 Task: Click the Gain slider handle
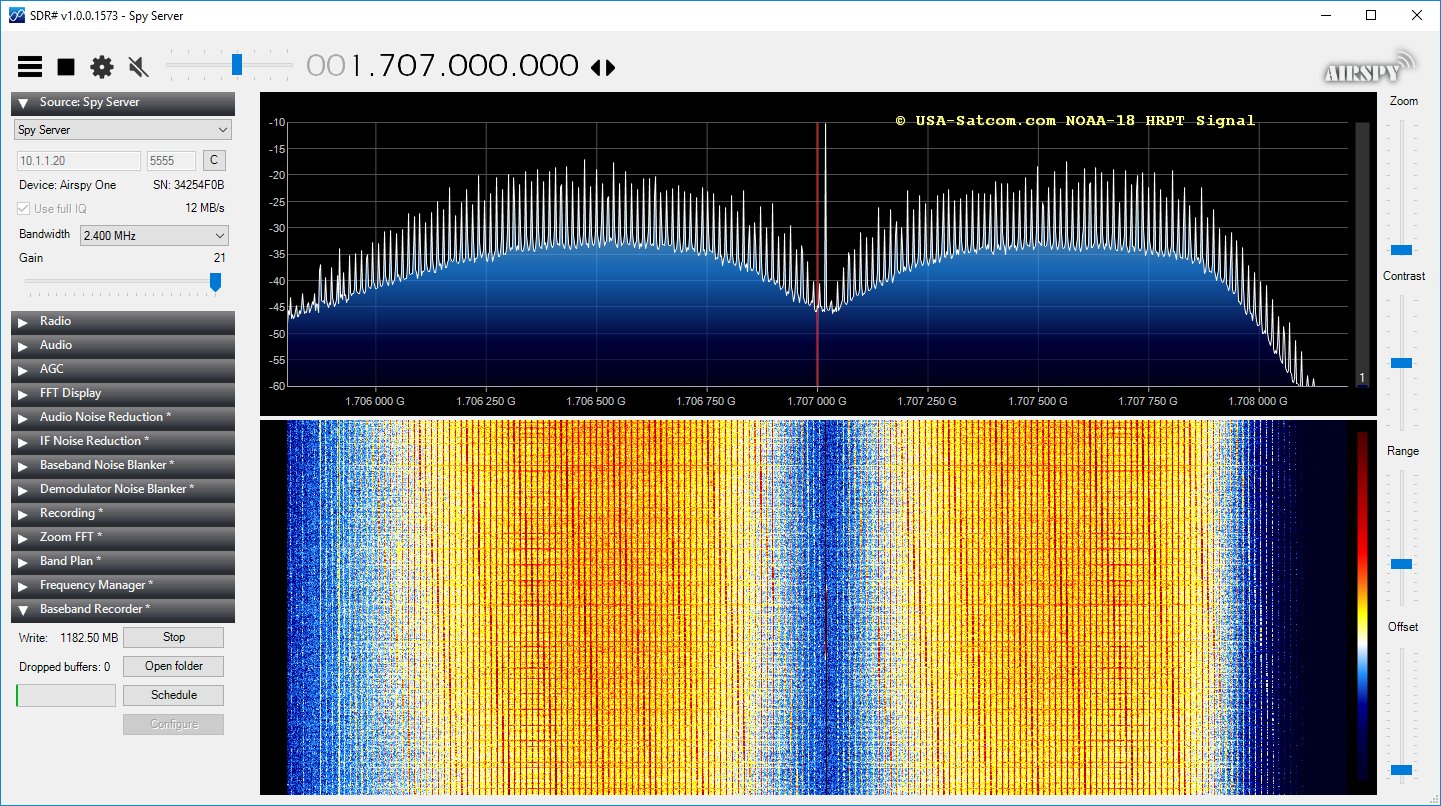coord(215,283)
